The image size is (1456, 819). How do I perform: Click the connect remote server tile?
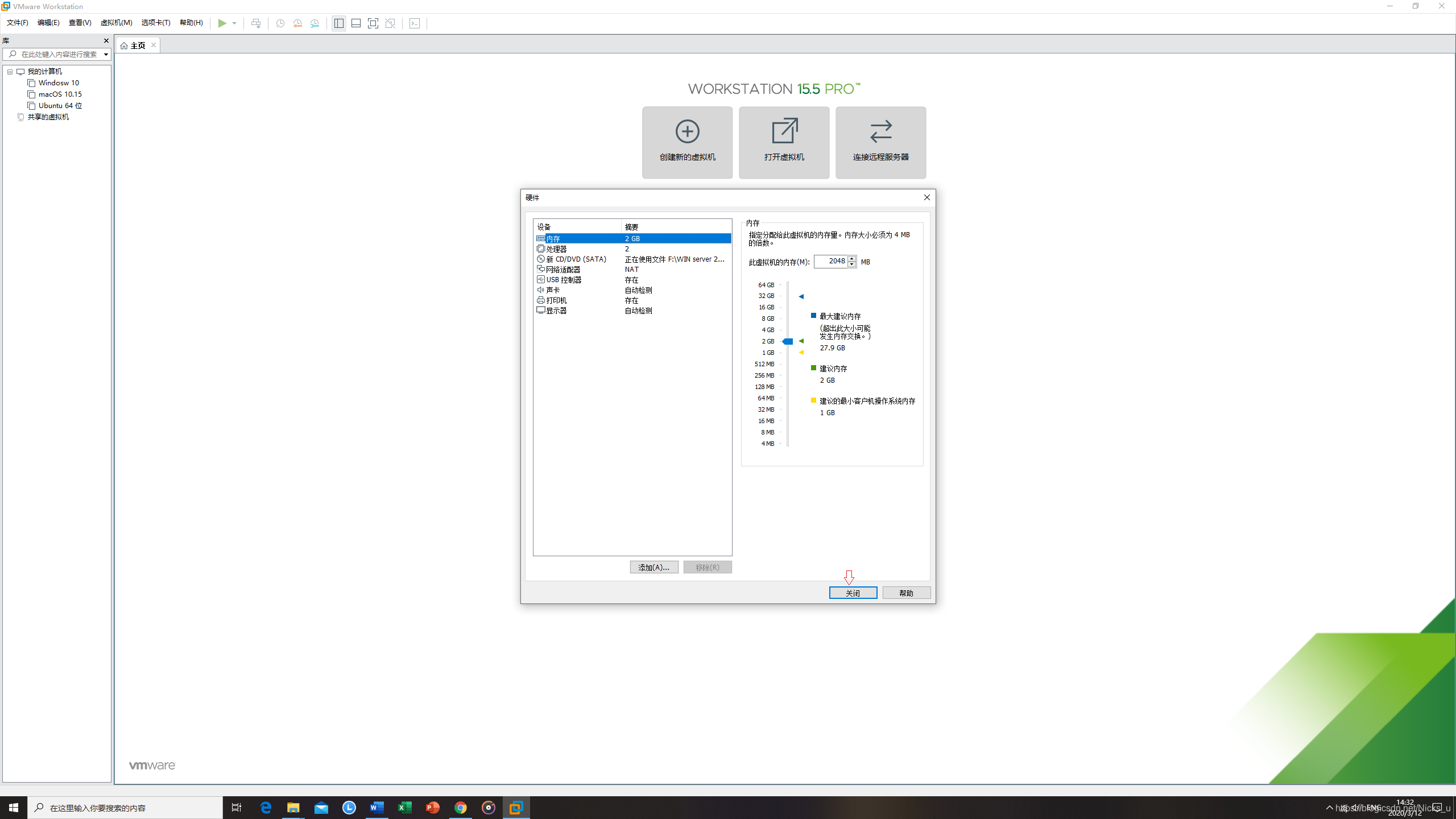(x=880, y=142)
